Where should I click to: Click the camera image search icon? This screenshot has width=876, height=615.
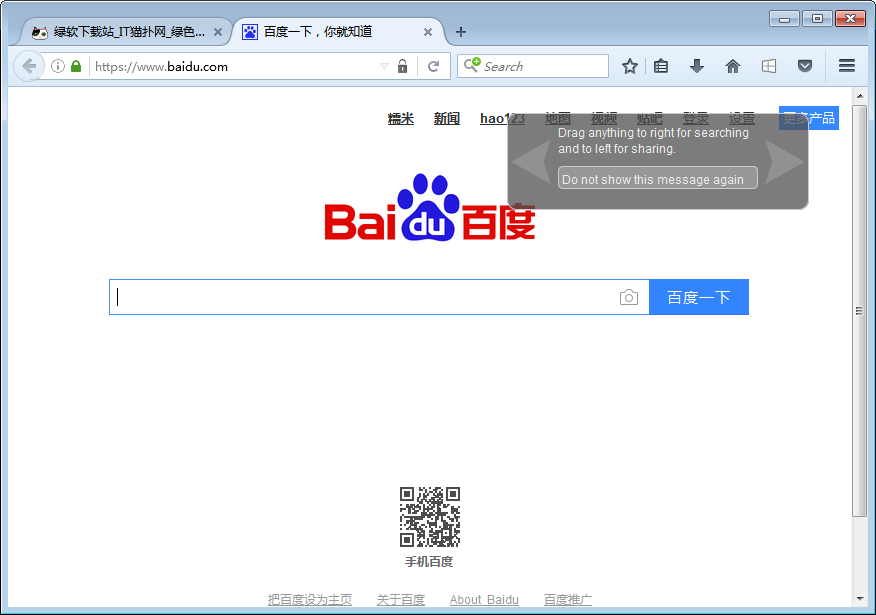point(629,297)
